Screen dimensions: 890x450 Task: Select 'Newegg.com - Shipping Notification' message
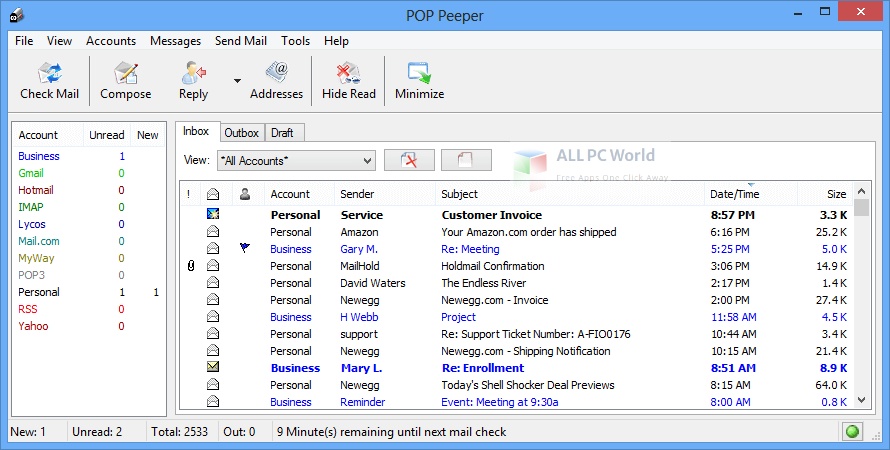526,351
